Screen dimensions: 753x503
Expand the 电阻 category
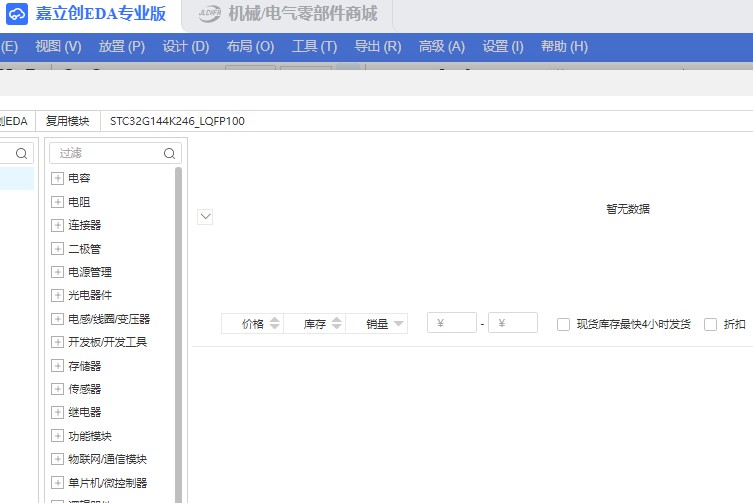[57, 202]
